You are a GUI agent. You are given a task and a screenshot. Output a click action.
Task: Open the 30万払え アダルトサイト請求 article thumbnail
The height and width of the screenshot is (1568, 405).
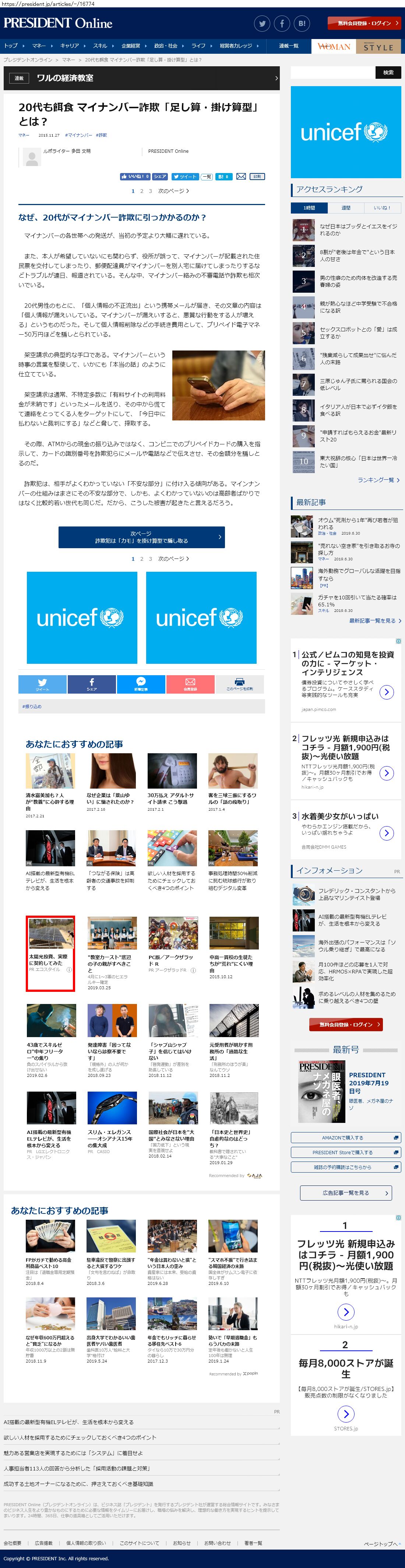pyautogui.click(x=172, y=771)
